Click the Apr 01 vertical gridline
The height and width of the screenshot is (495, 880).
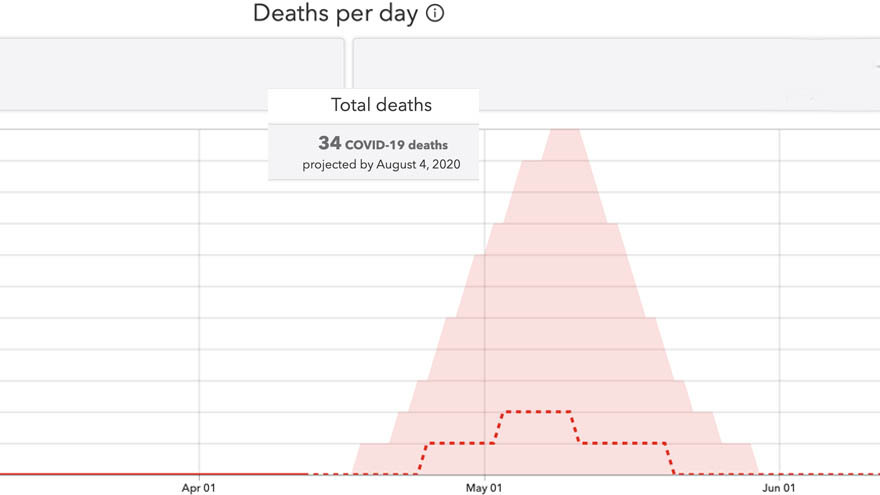click(199, 300)
